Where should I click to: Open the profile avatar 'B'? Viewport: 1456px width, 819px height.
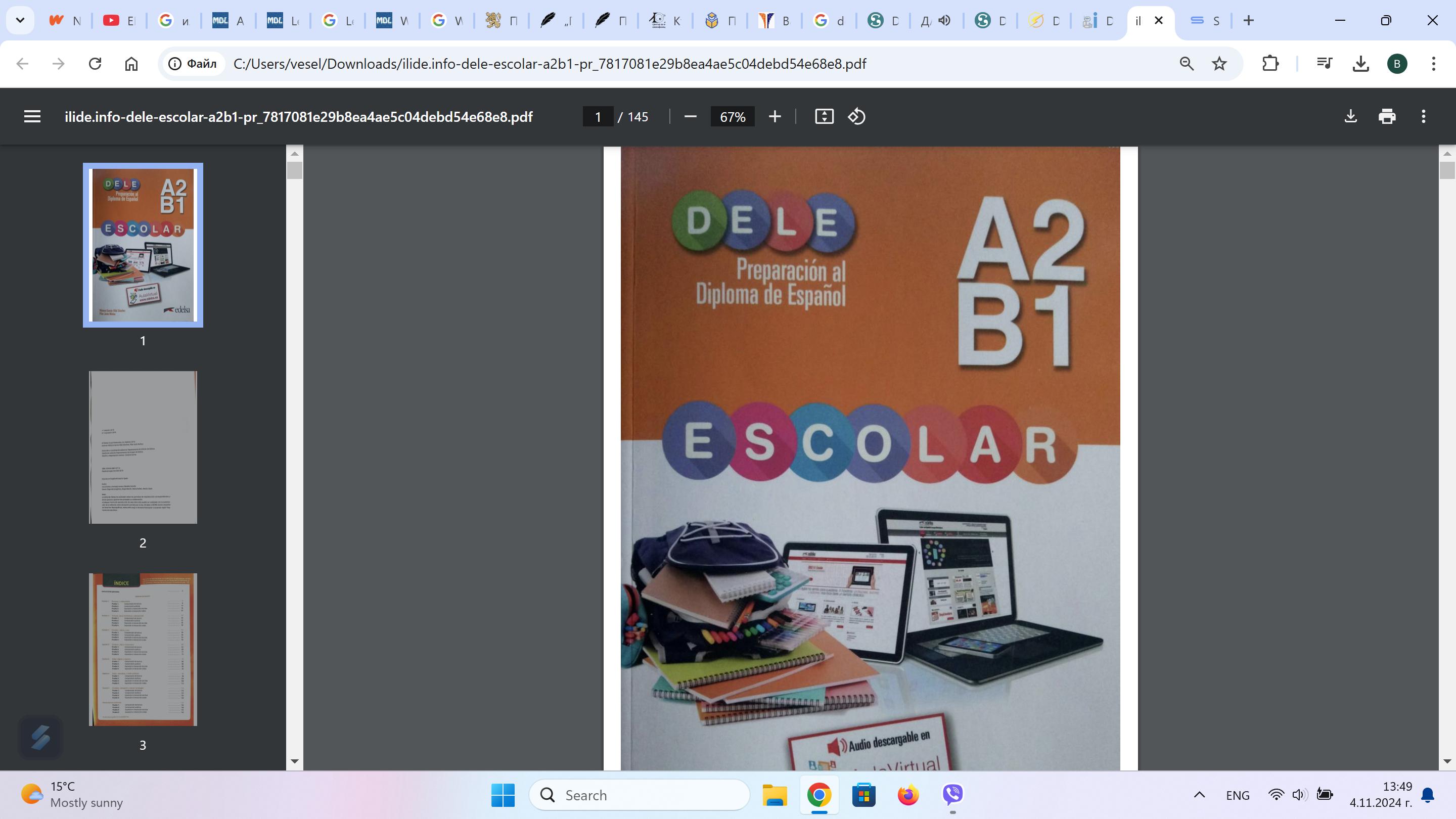point(1397,64)
